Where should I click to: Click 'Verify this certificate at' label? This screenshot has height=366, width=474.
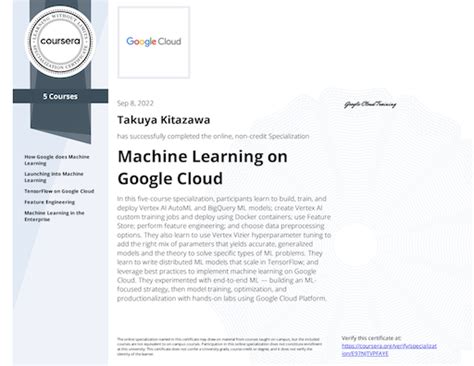(371, 338)
